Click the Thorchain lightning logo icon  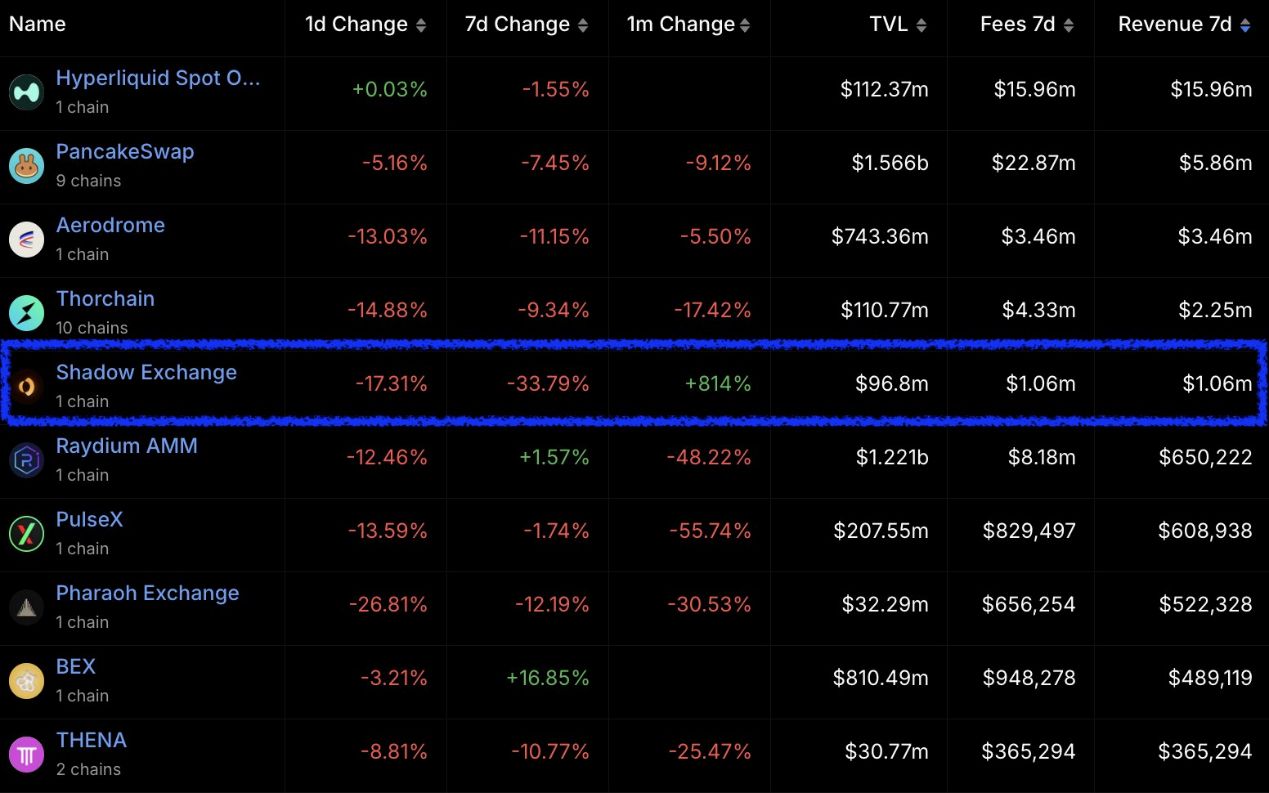click(26, 313)
